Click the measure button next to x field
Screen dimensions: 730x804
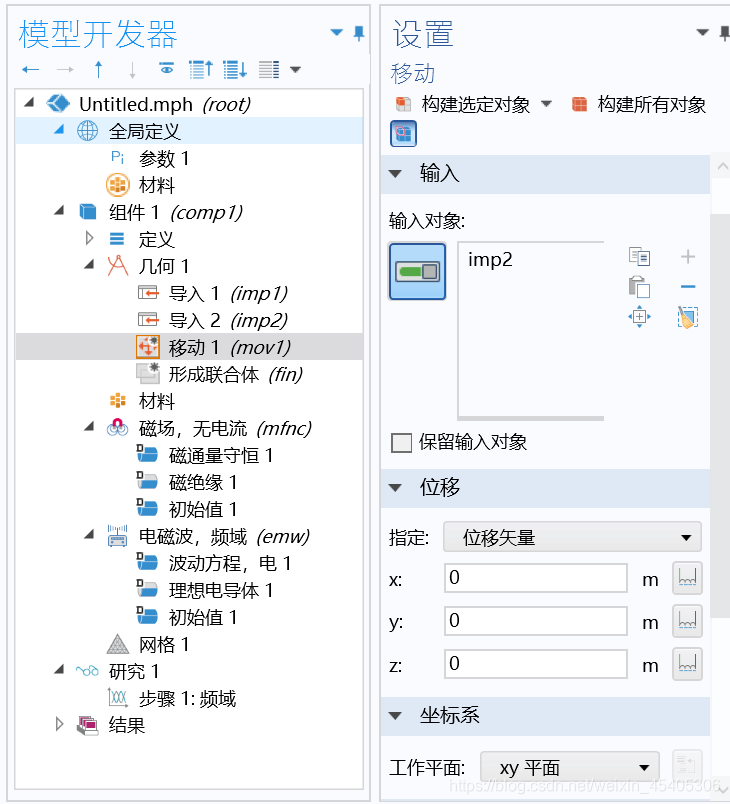point(687,578)
